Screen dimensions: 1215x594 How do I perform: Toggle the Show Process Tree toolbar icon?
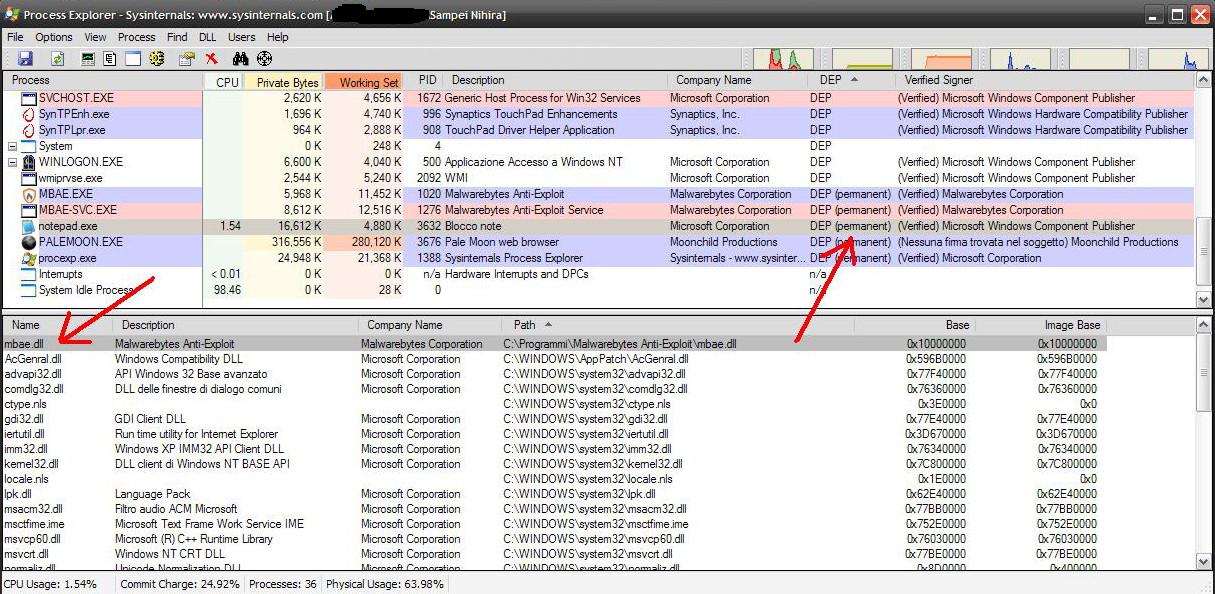pos(109,59)
